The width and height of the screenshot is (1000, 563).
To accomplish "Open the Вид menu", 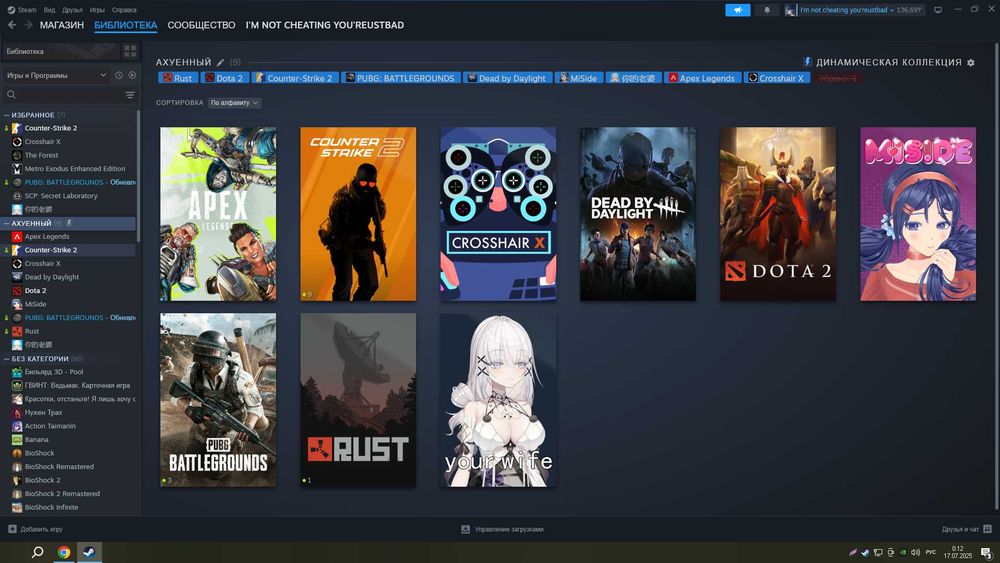I will point(49,10).
